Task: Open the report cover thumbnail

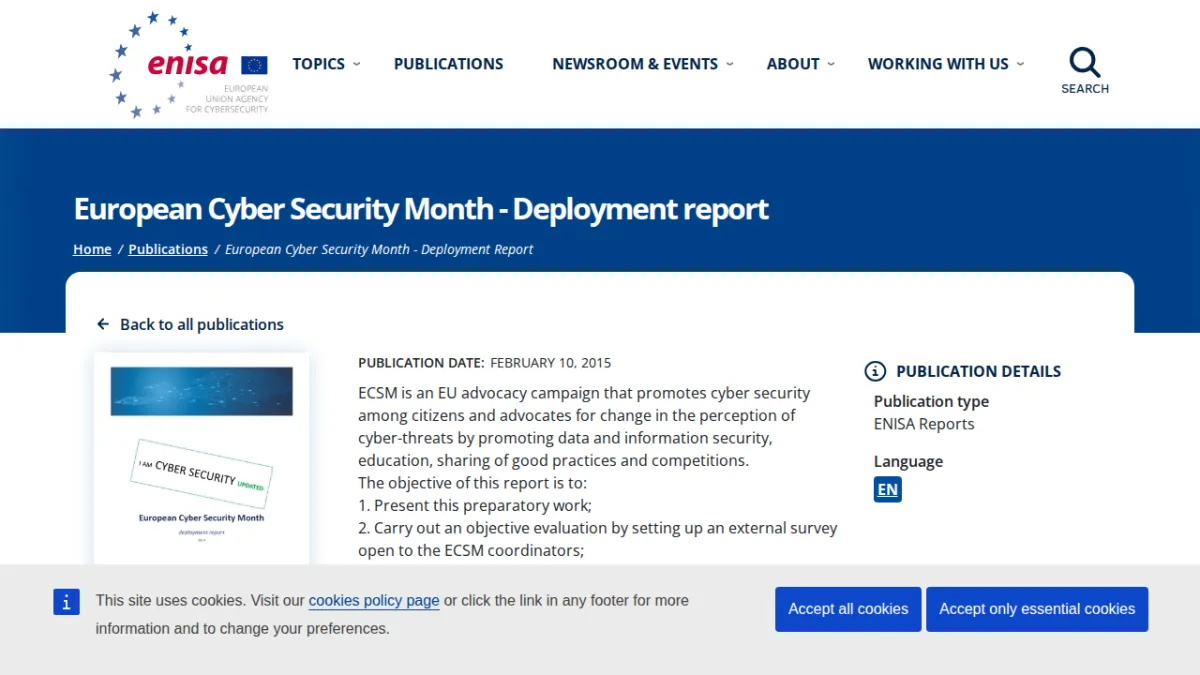Action: [202, 458]
